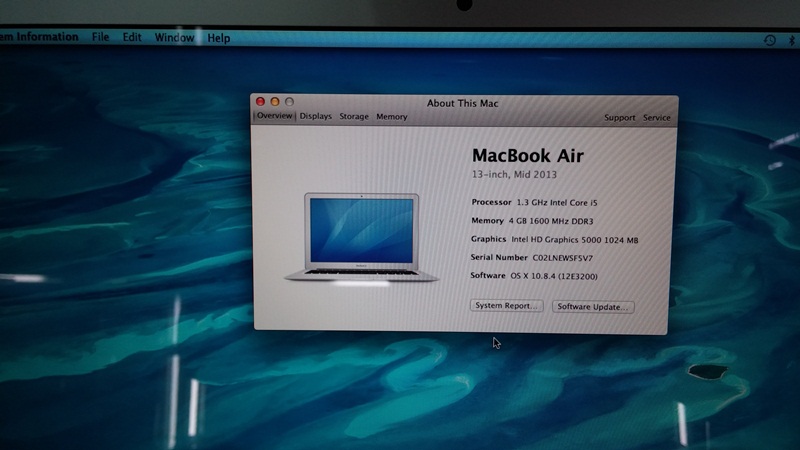Click the processor value 1.3 GHz Intel Core i5
Image resolution: width=800 pixels, height=450 pixels.
557,203
